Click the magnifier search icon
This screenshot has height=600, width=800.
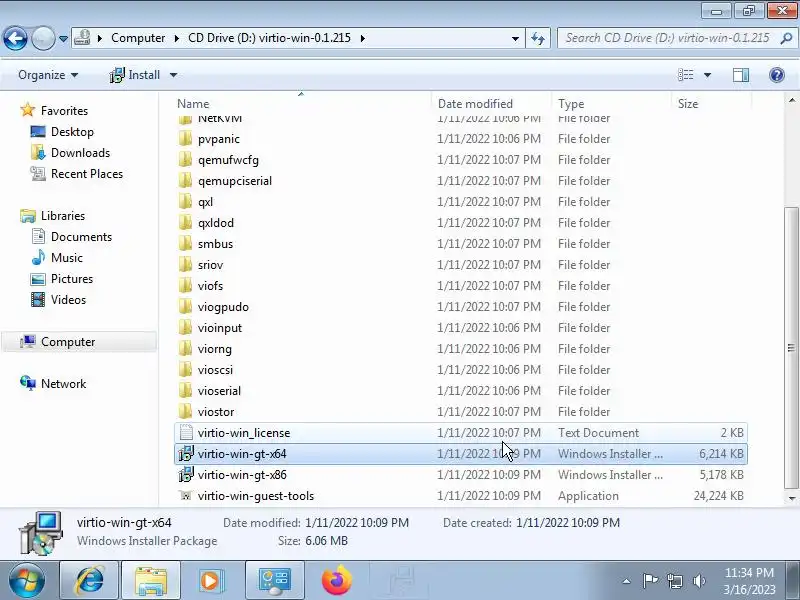(x=787, y=38)
